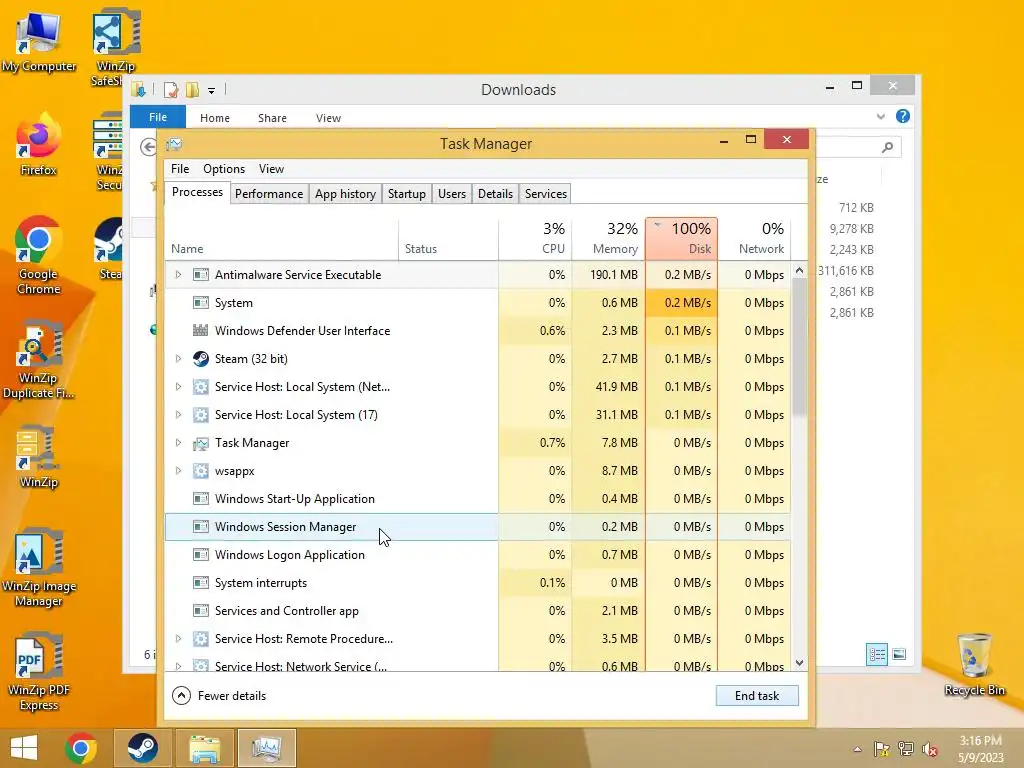Go back in Downloads window
The height and width of the screenshot is (768, 1024).
click(148, 147)
